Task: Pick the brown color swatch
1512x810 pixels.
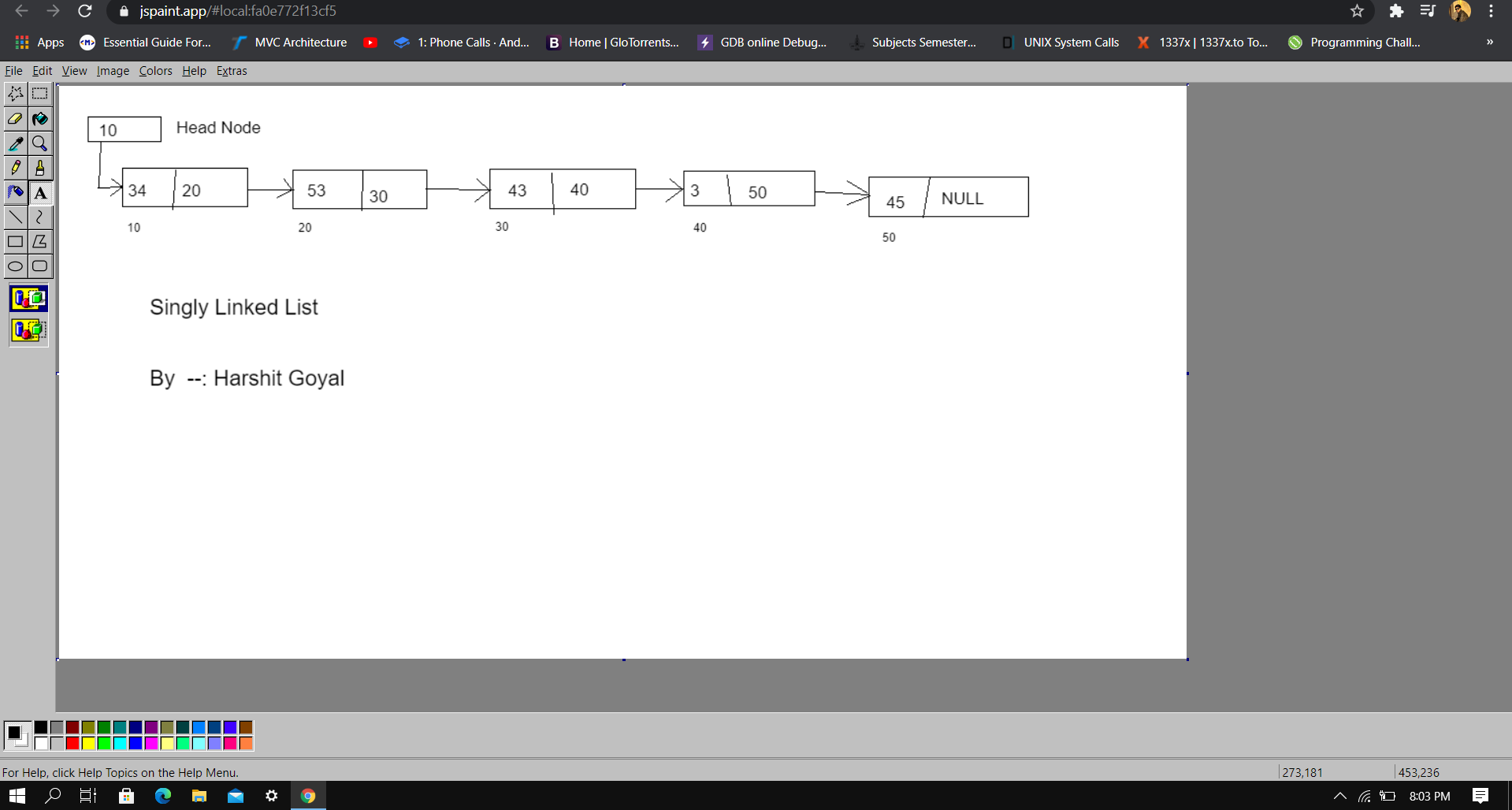Action: (x=246, y=727)
